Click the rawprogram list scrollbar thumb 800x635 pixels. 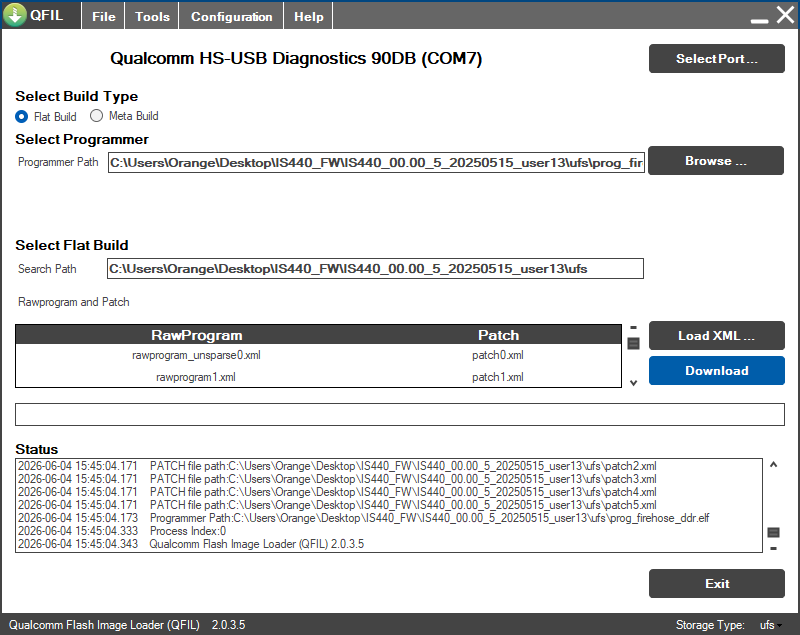(x=633, y=344)
